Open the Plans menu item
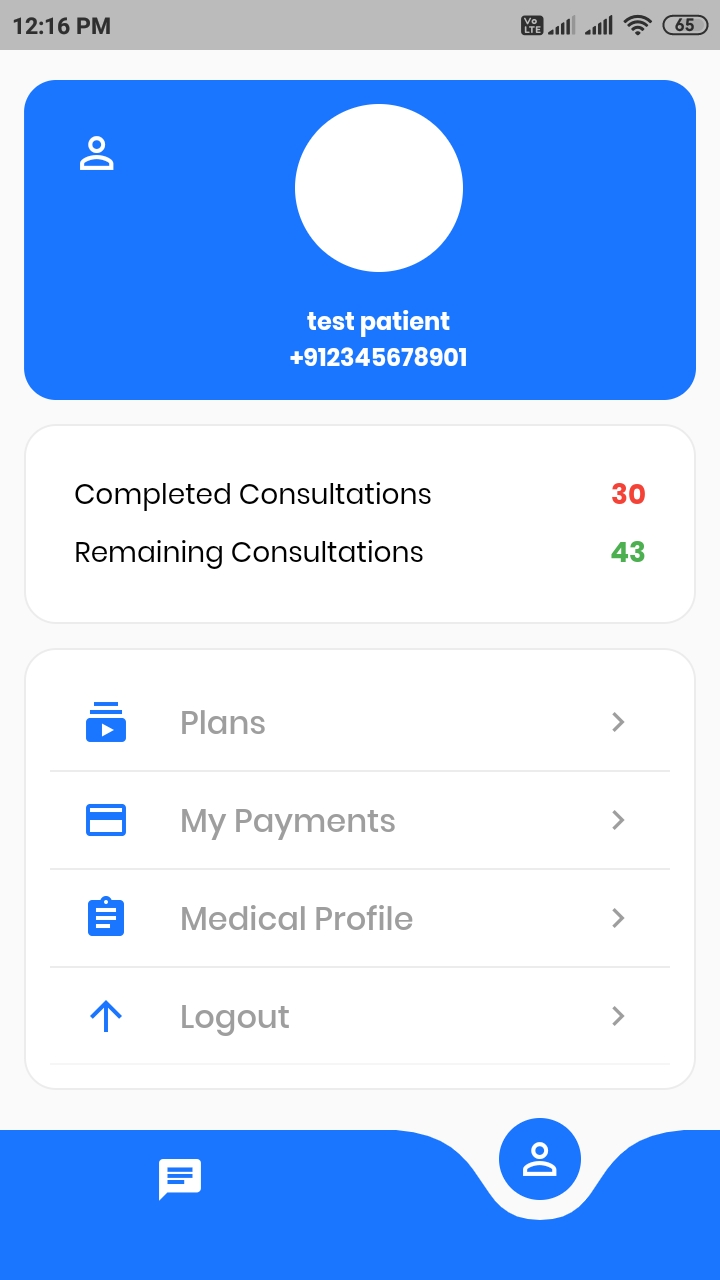 coord(223,722)
